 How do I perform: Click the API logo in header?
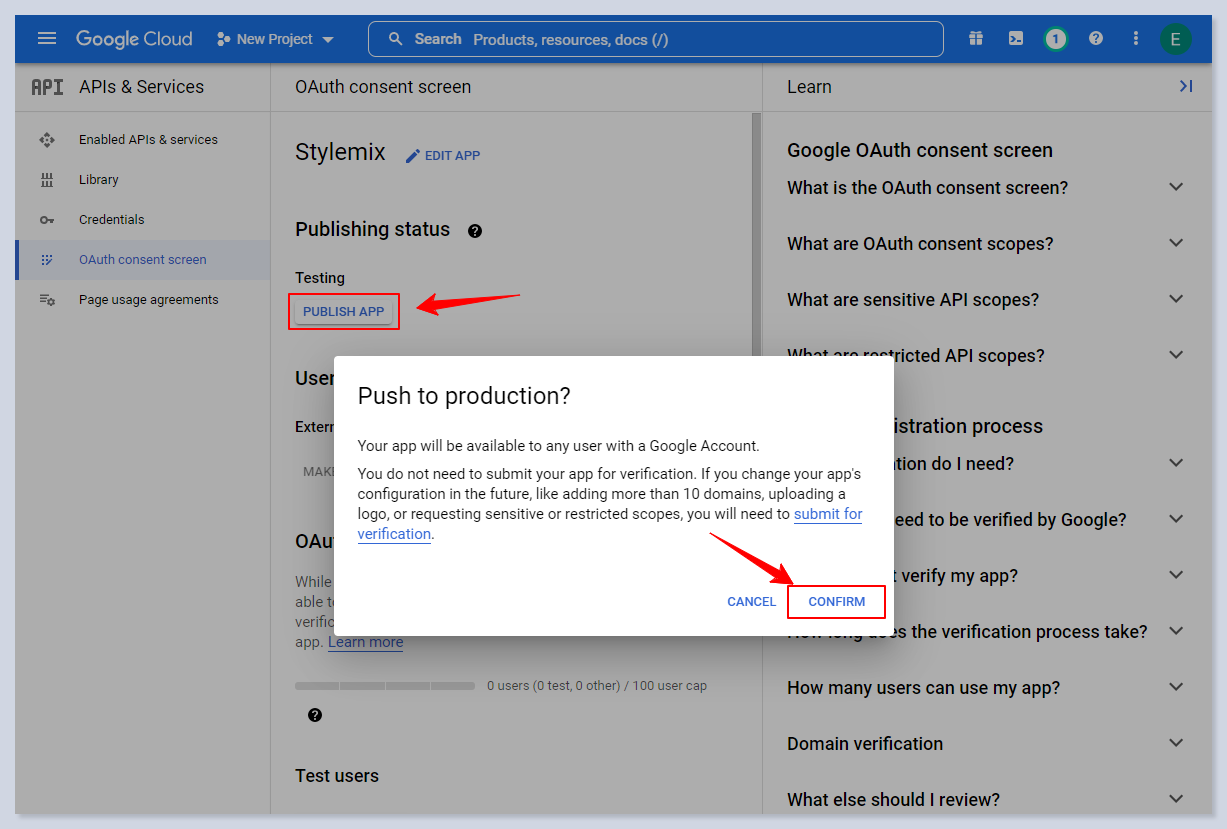(x=47, y=87)
